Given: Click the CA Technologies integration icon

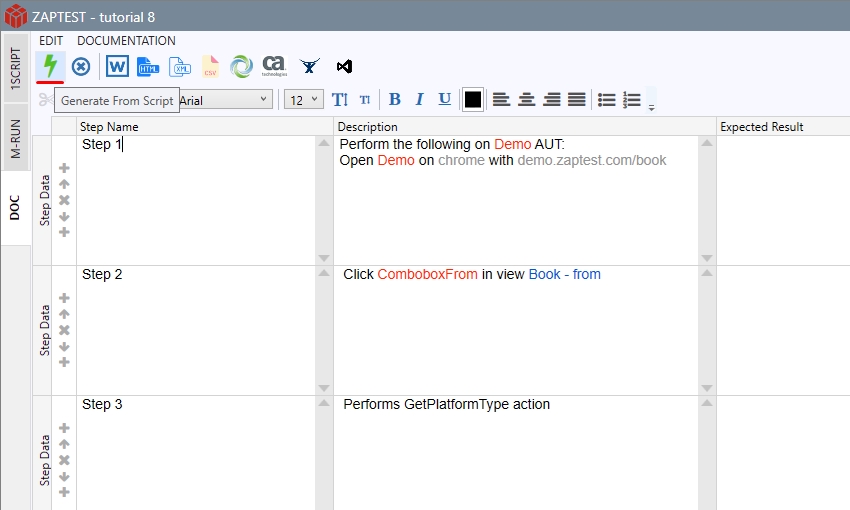Looking at the screenshot, I should pos(274,67).
